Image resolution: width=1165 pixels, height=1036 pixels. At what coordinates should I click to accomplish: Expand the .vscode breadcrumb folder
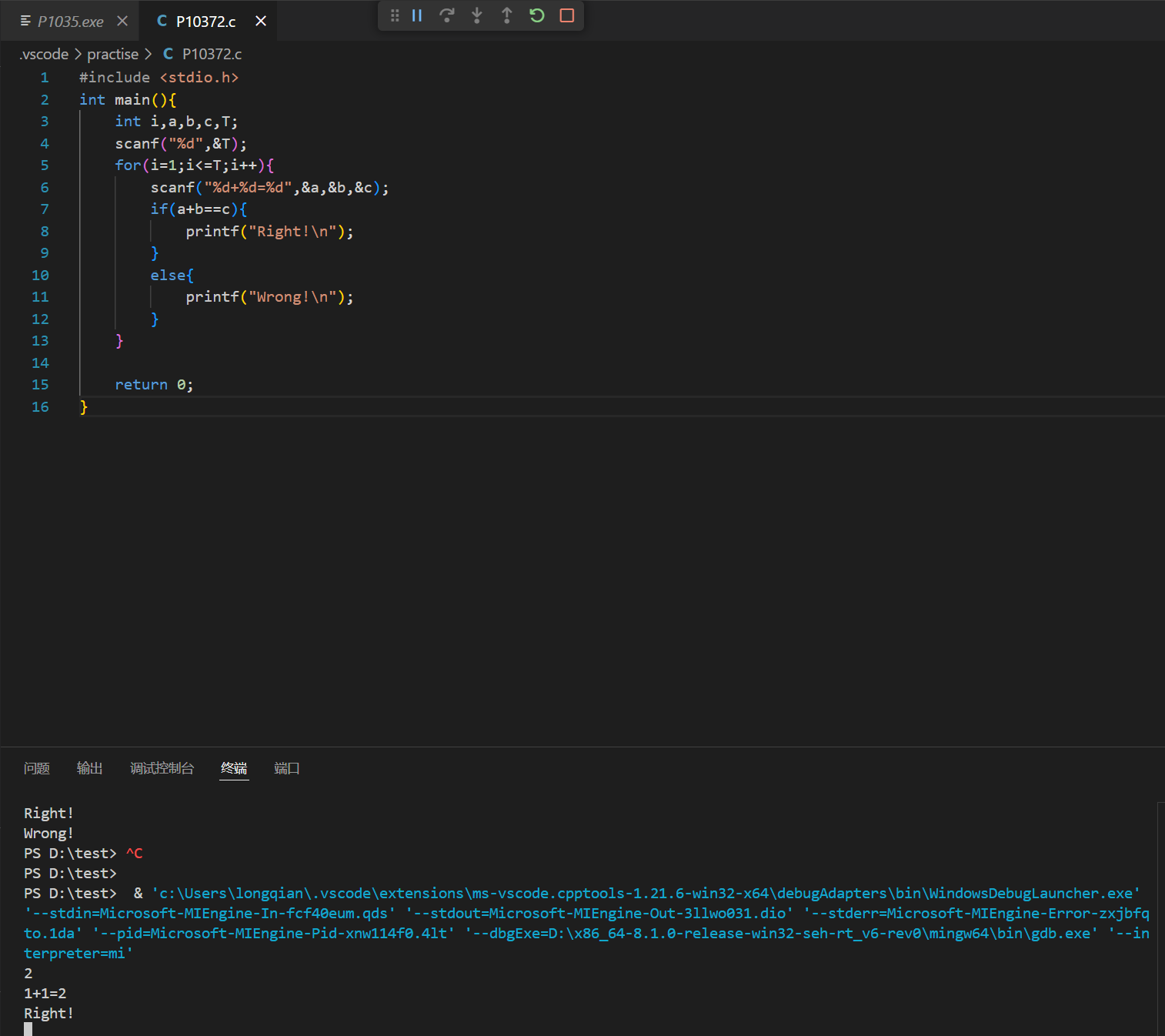[x=45, y=54]
